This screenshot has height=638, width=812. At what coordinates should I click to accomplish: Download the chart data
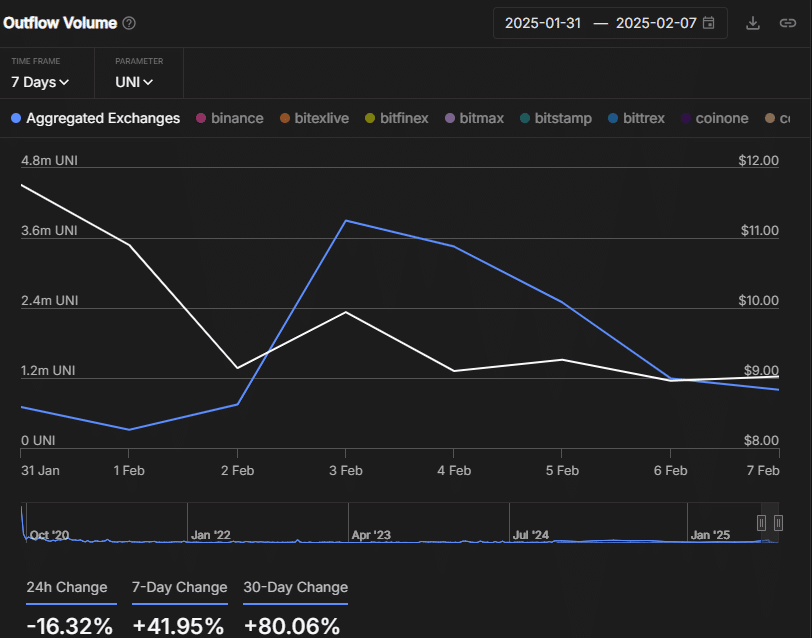point(753,23)
